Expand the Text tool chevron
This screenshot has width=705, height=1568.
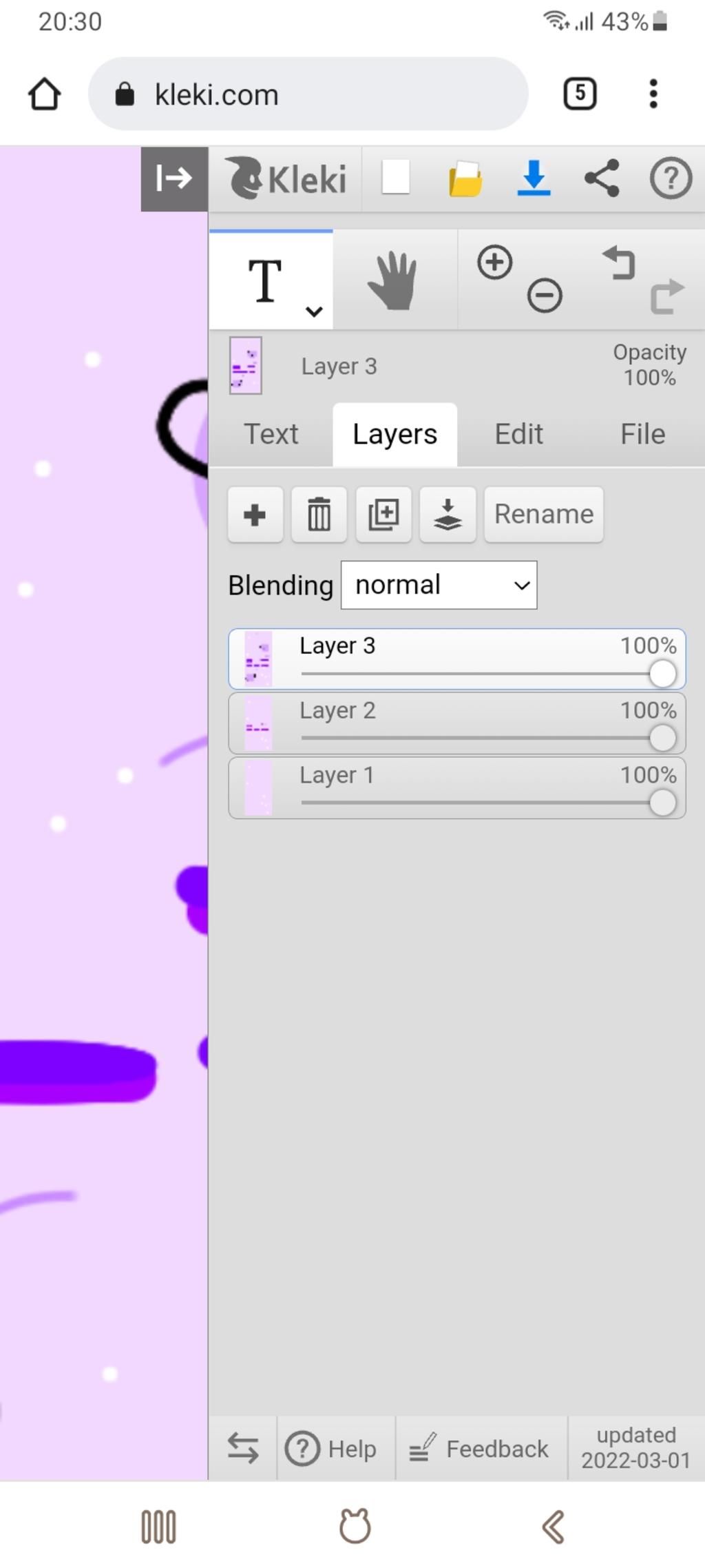314,311
